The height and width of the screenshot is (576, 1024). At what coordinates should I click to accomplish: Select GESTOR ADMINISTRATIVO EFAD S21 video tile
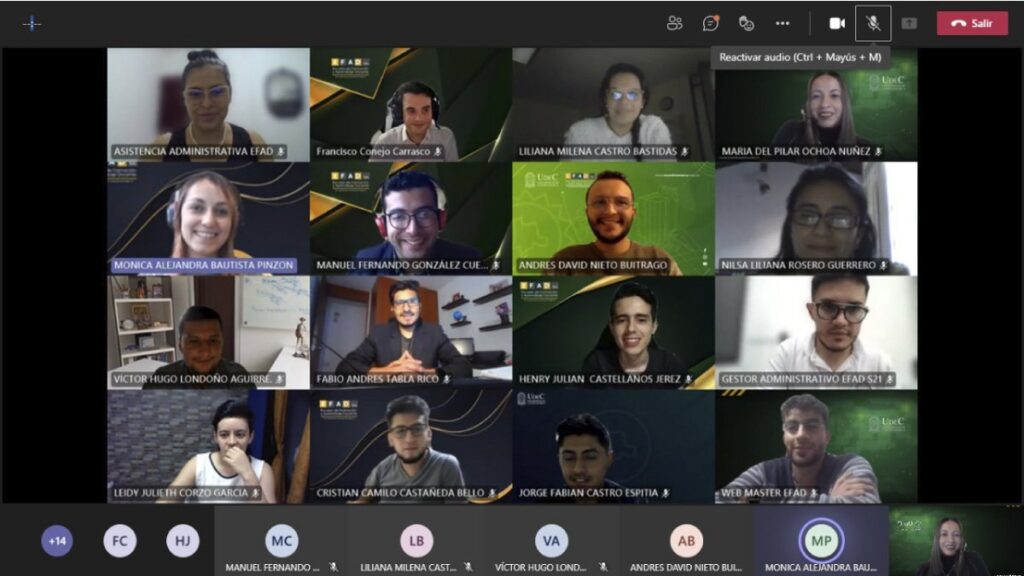[x=816, y=332]
